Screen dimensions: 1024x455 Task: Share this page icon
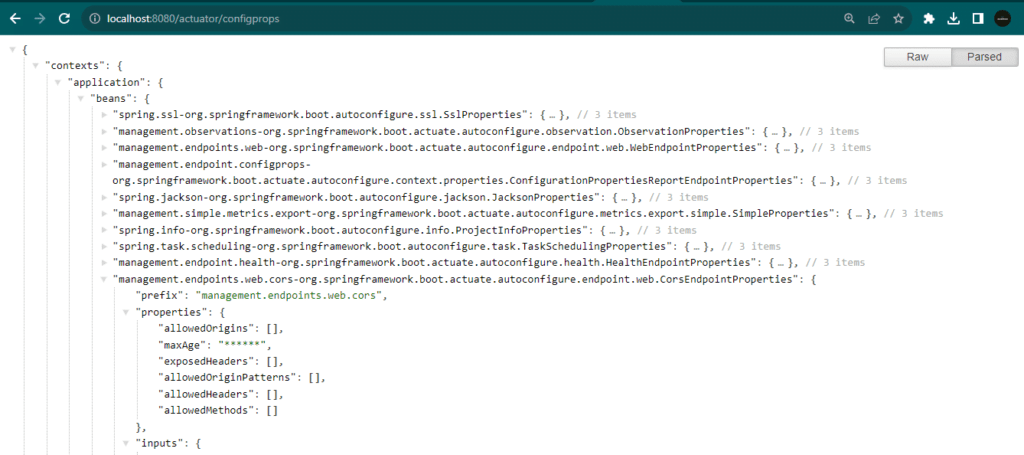click(874, 19)
